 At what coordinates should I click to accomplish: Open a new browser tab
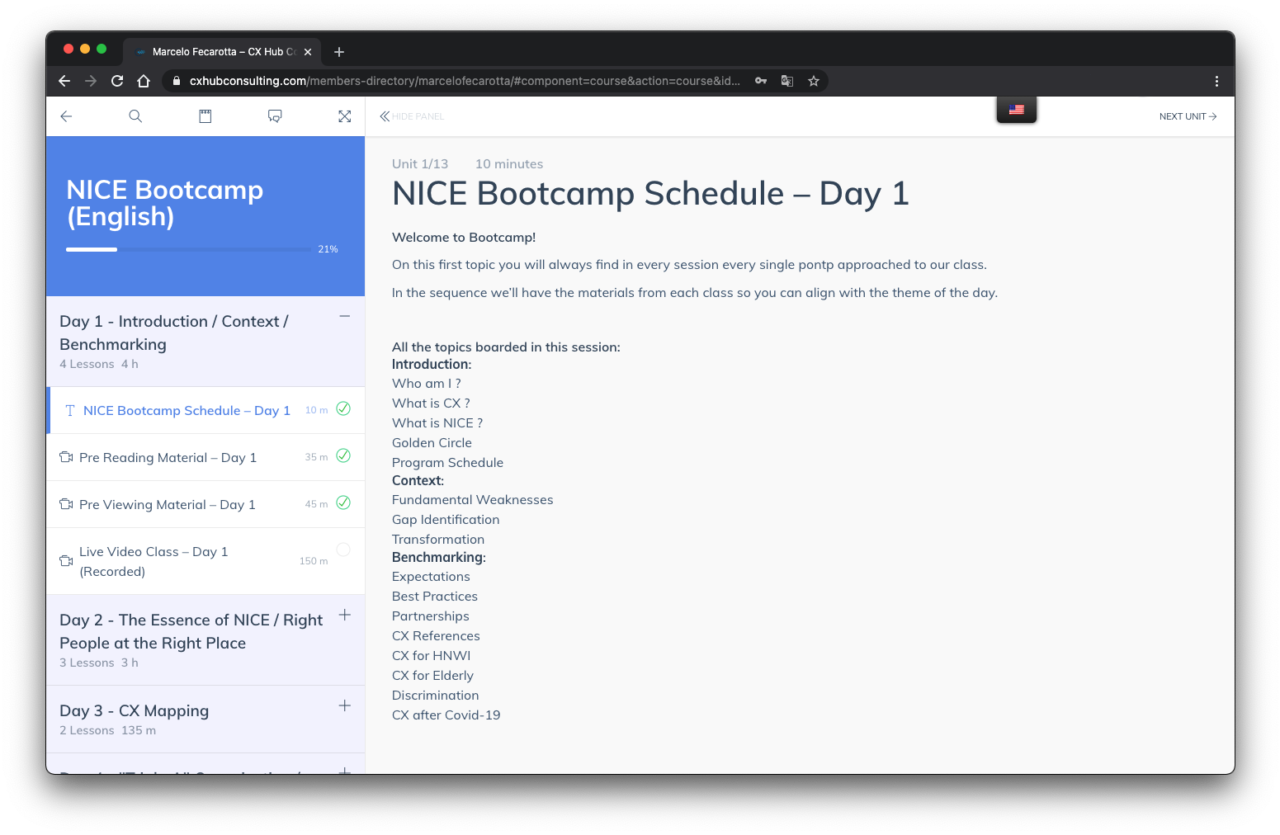(x=339, y=52)
